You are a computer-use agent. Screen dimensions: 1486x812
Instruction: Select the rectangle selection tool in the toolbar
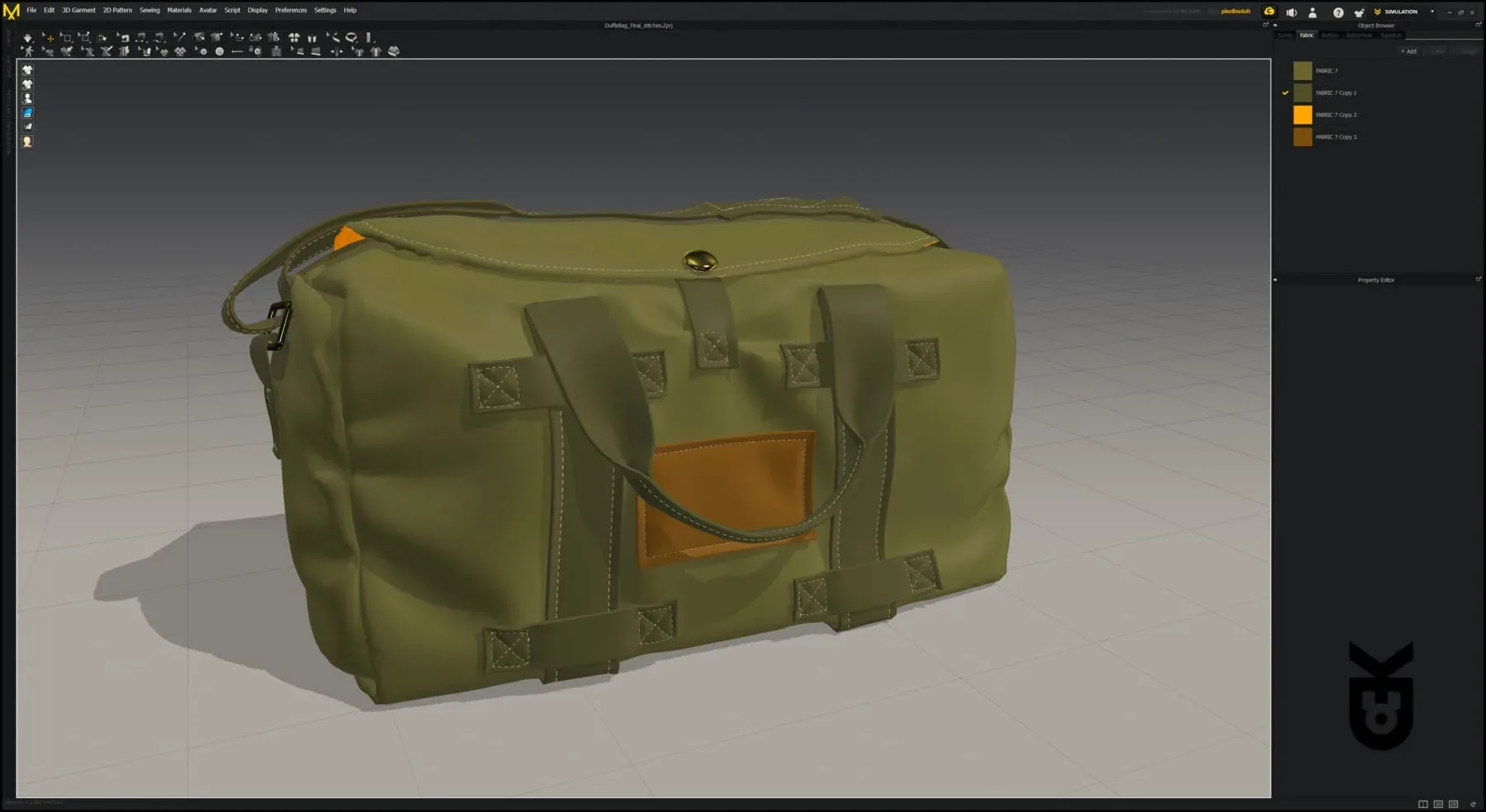[68, 38]
